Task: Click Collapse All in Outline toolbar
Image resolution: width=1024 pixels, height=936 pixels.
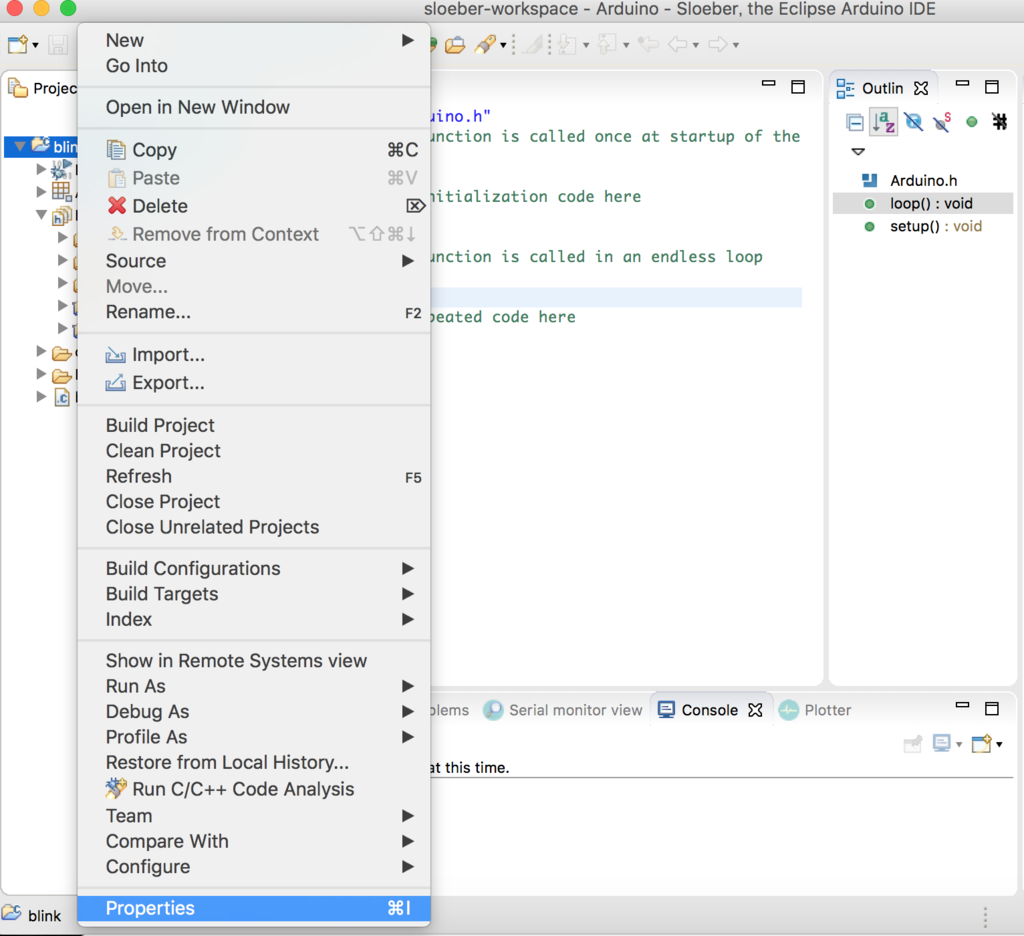Action: [854, 122]
